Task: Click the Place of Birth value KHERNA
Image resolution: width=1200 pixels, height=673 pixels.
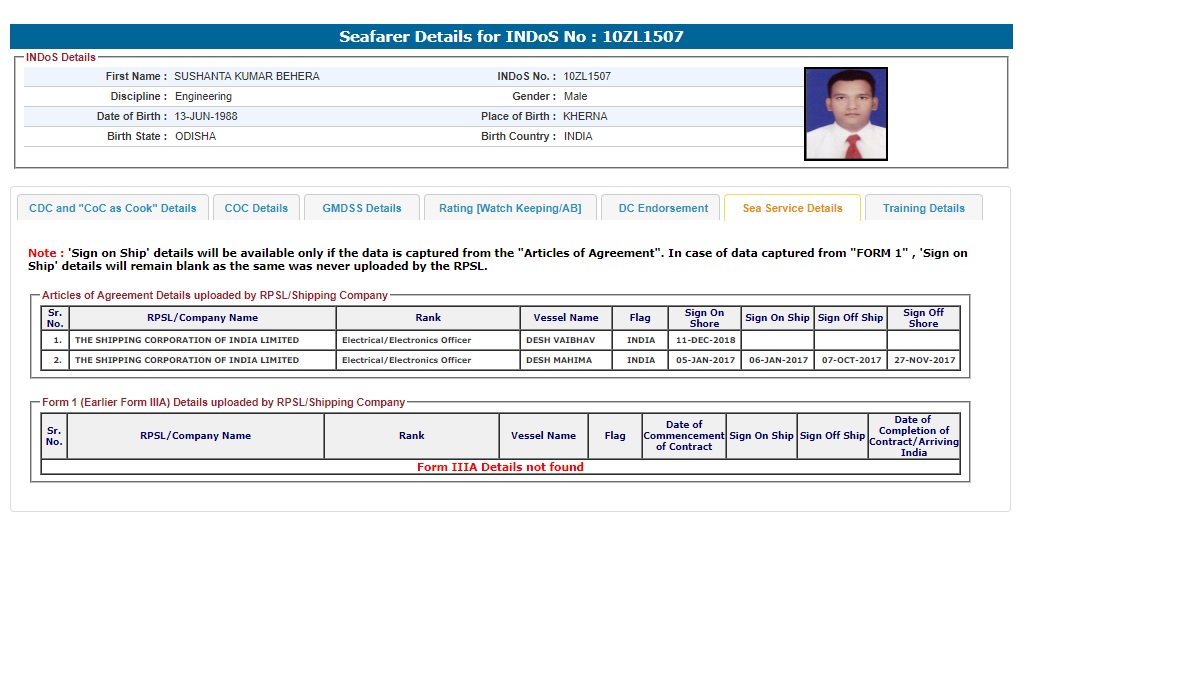Action: click(585, 116)
